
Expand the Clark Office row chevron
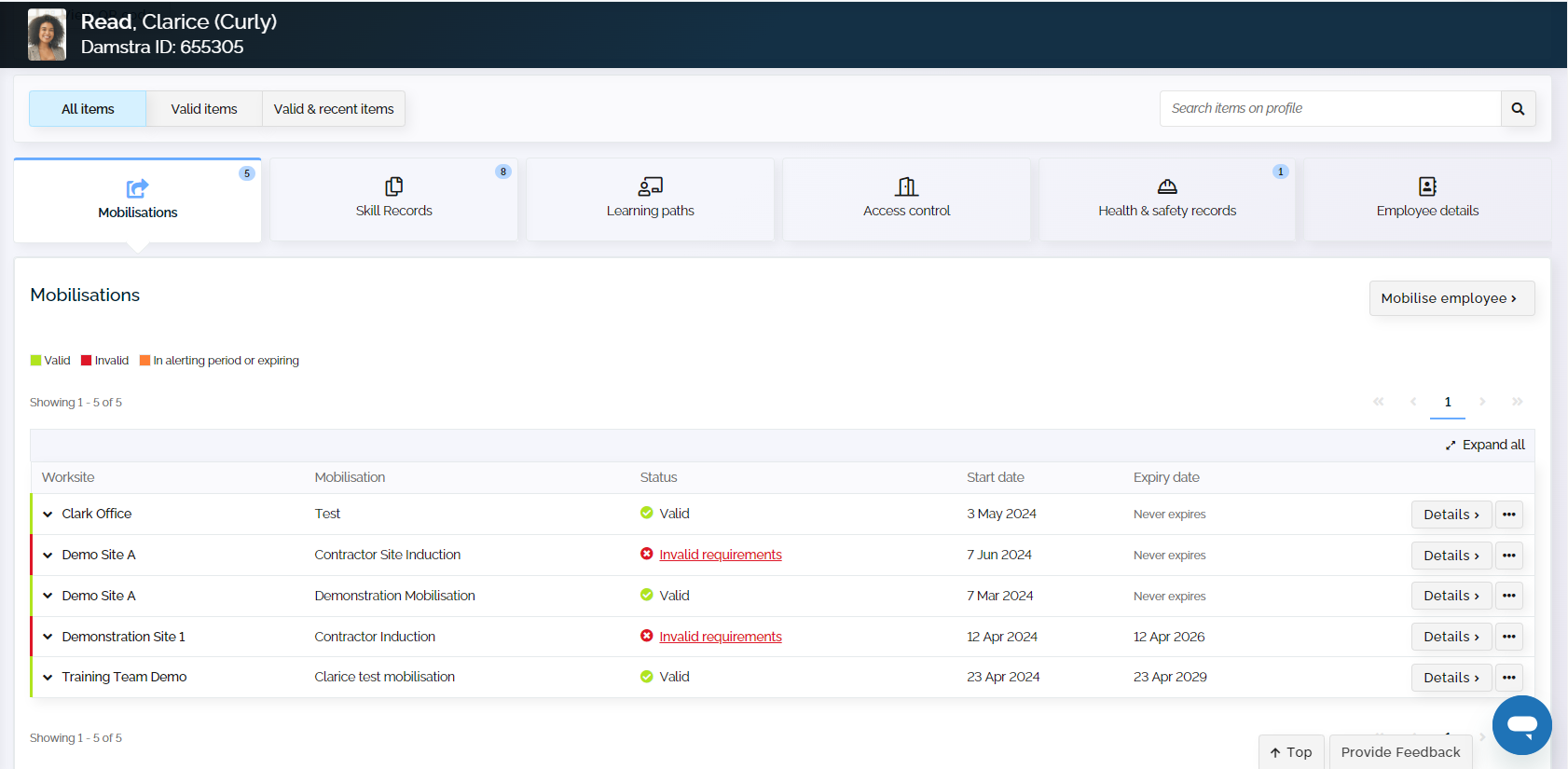pos(48,515)
